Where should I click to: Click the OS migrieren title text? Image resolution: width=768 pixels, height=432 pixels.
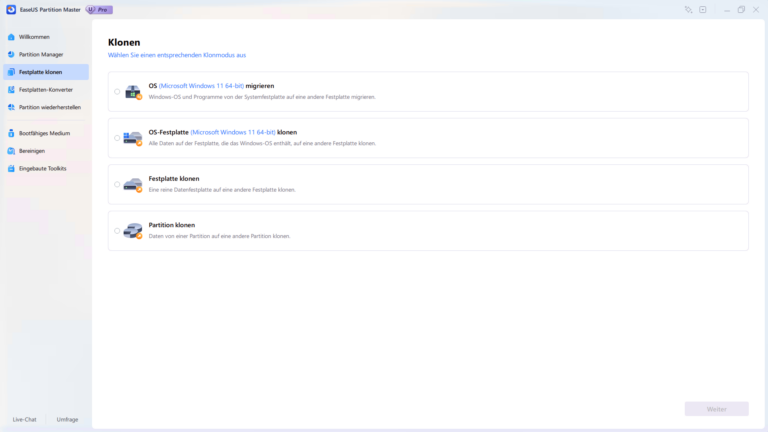coord(211,86)
